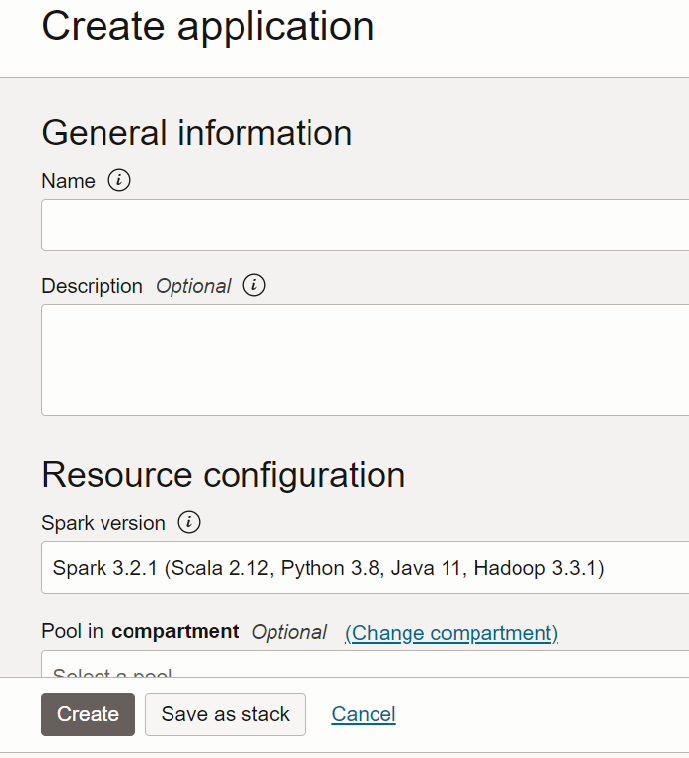The image size is (689, 758).
Task: Click the Optional text beside Pool in compartment
Action: click(x=289, y=632)
